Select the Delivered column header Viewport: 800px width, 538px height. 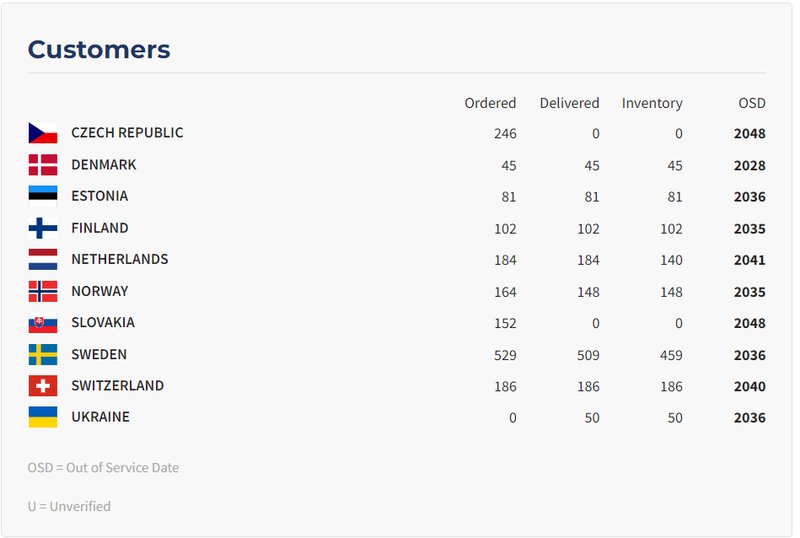[x=569, y=103]
